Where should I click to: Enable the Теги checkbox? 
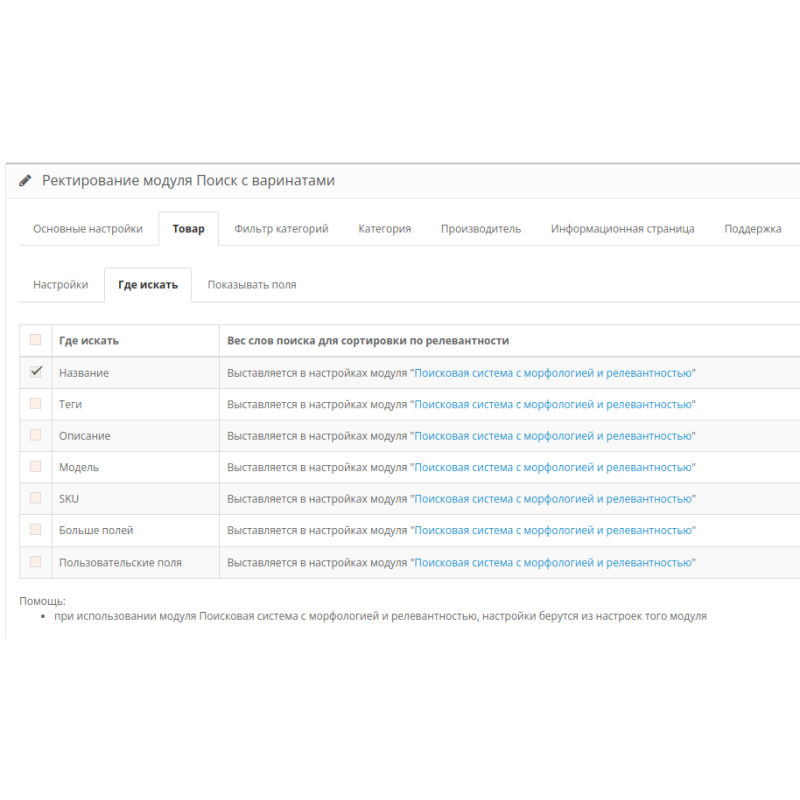[35, 404]
